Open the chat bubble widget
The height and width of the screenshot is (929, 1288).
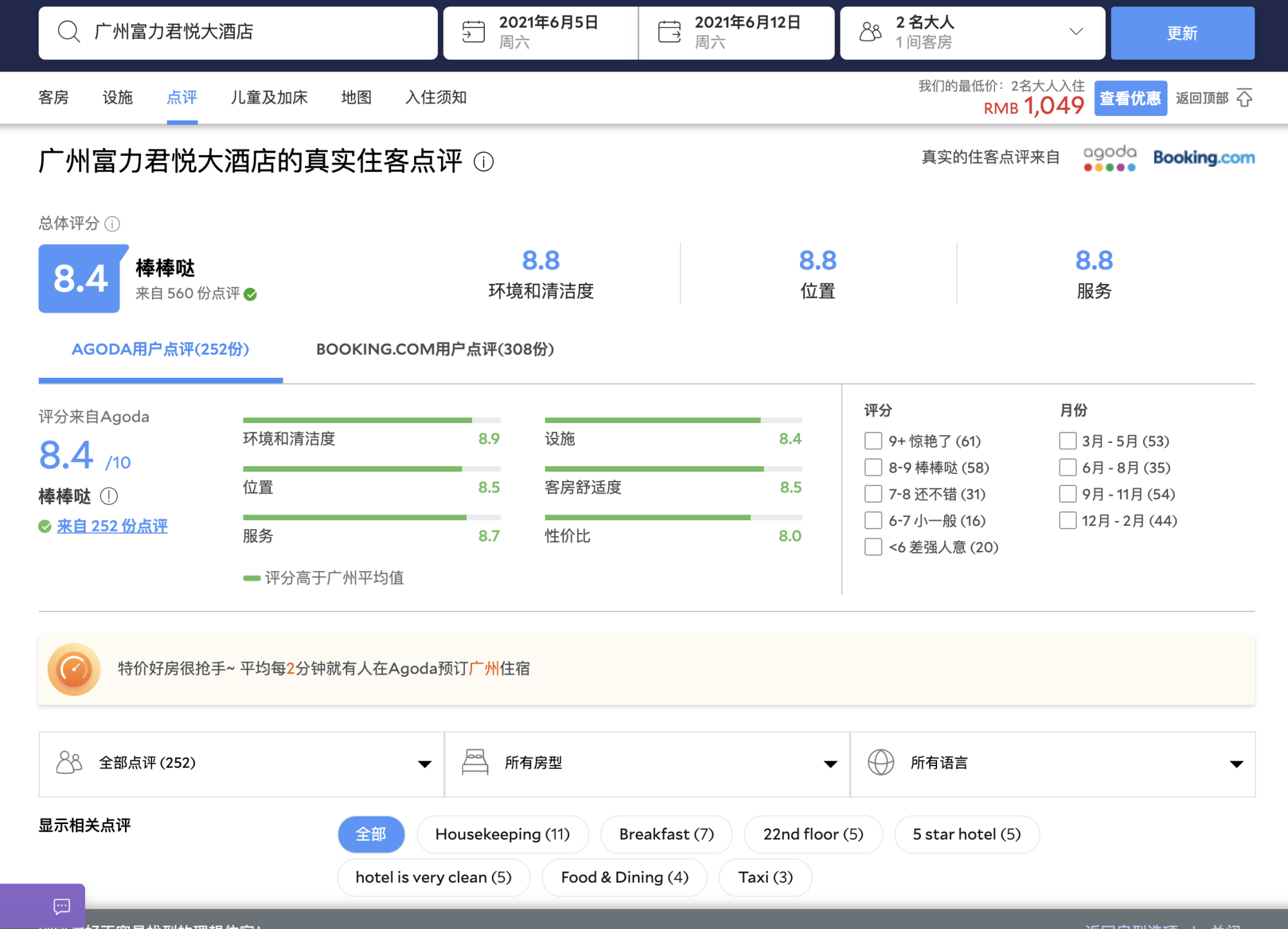click(62, 906)
